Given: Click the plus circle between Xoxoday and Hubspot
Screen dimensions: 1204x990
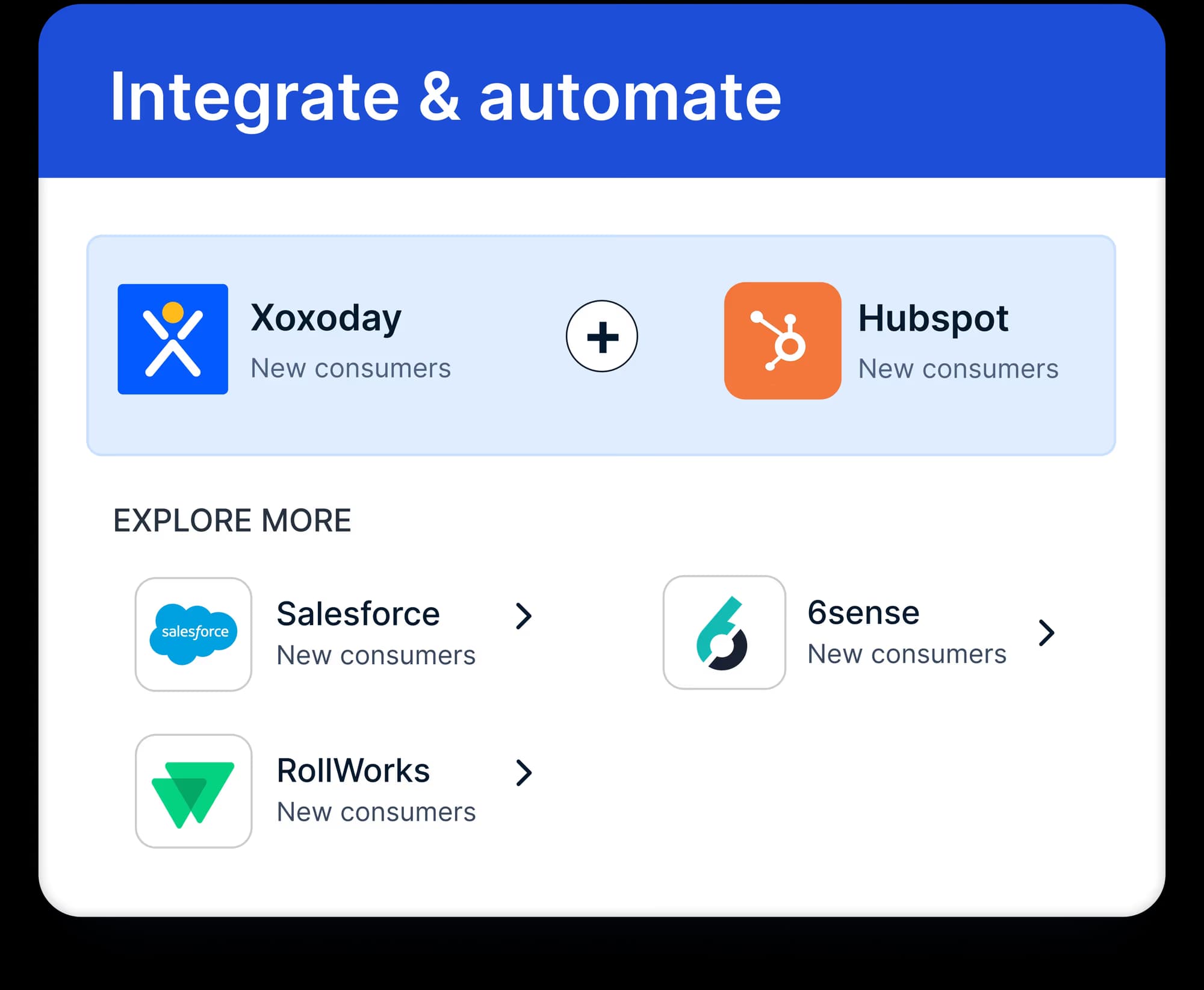Looking at the screenshot, I should [602, 336].
